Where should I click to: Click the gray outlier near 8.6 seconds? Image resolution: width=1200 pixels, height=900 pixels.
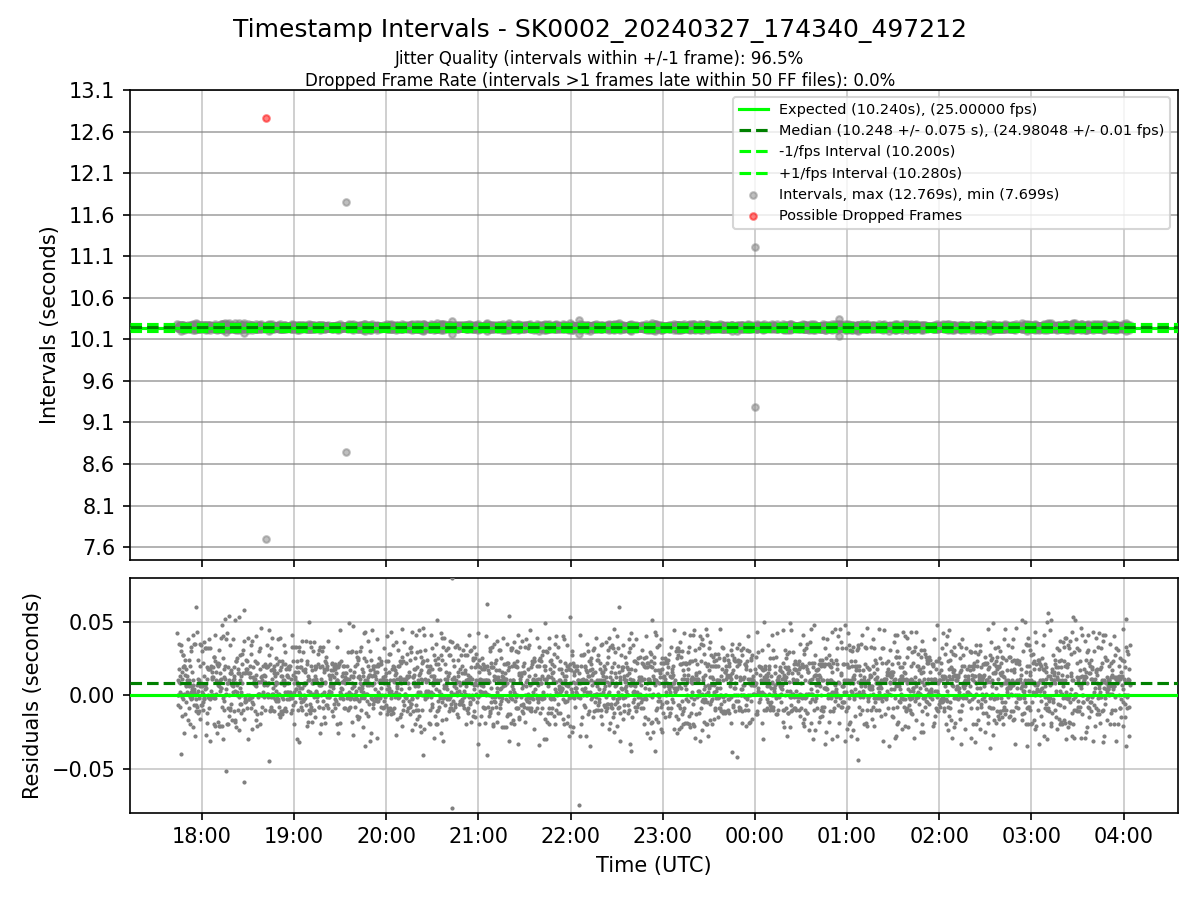[346, 452]
